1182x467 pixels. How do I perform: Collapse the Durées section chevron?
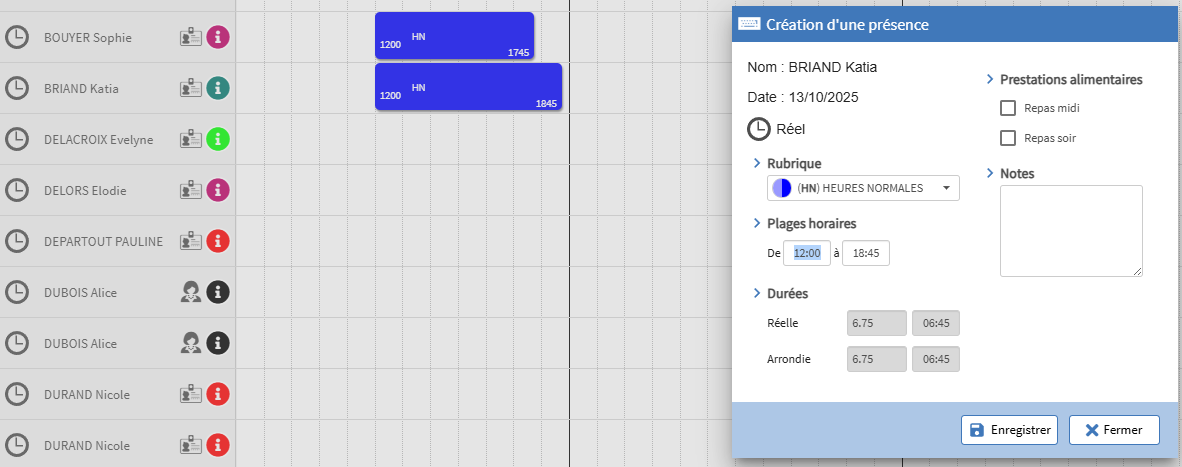pyautogui.click(x=757, y=293)
